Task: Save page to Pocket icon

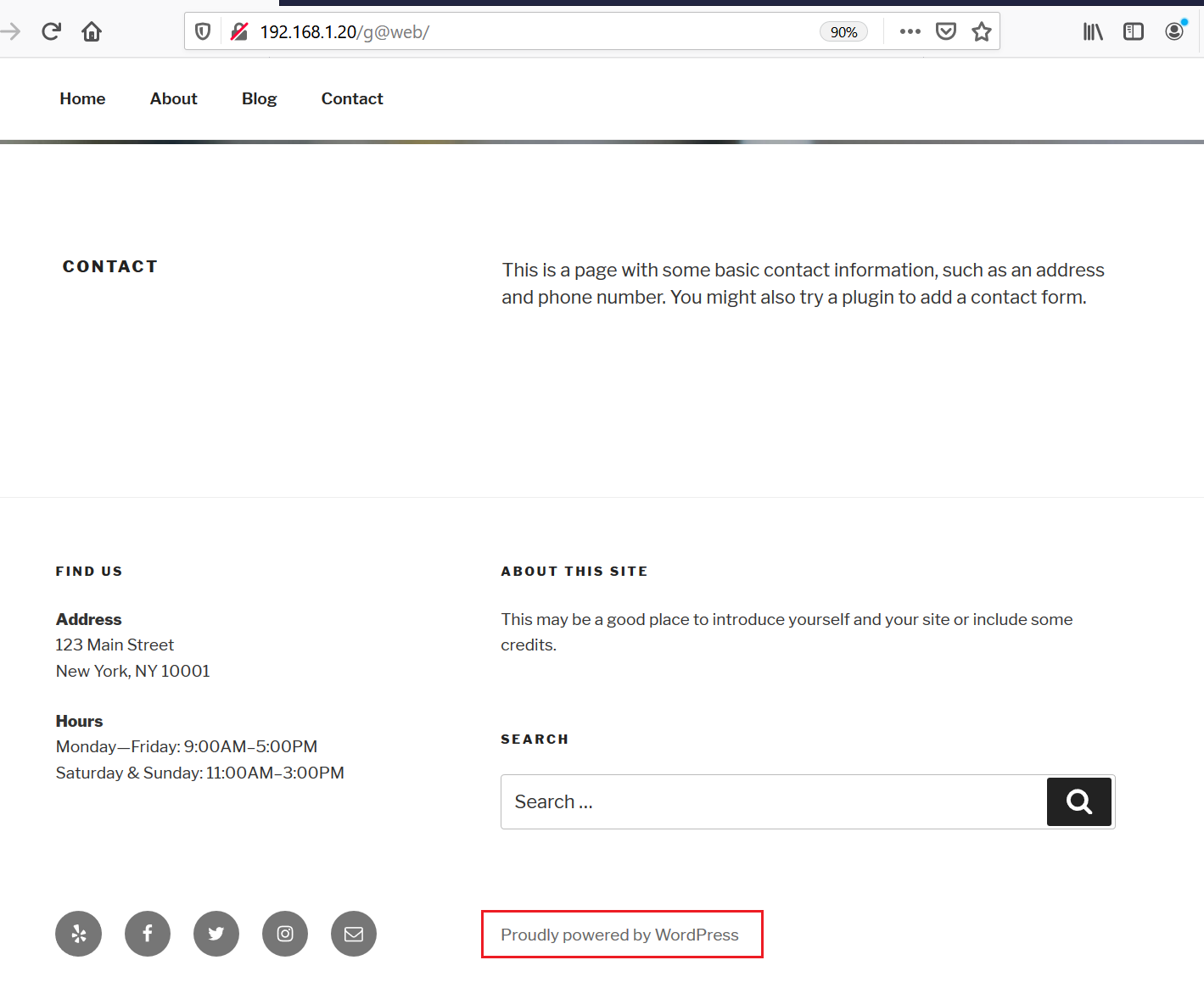Action: [945, 32]
